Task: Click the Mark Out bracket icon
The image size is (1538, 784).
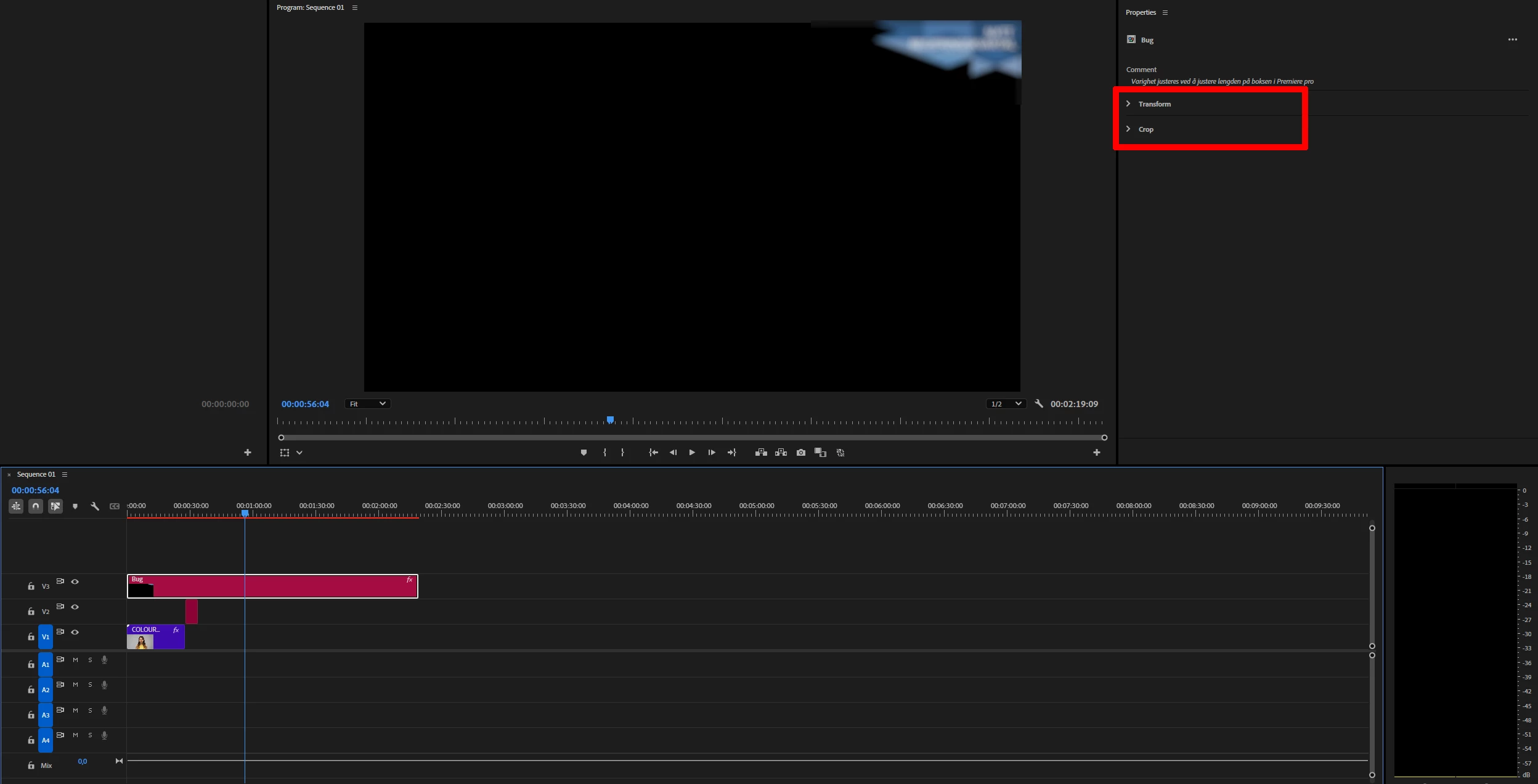Action: pyautogui.click(x=622, y=453)
